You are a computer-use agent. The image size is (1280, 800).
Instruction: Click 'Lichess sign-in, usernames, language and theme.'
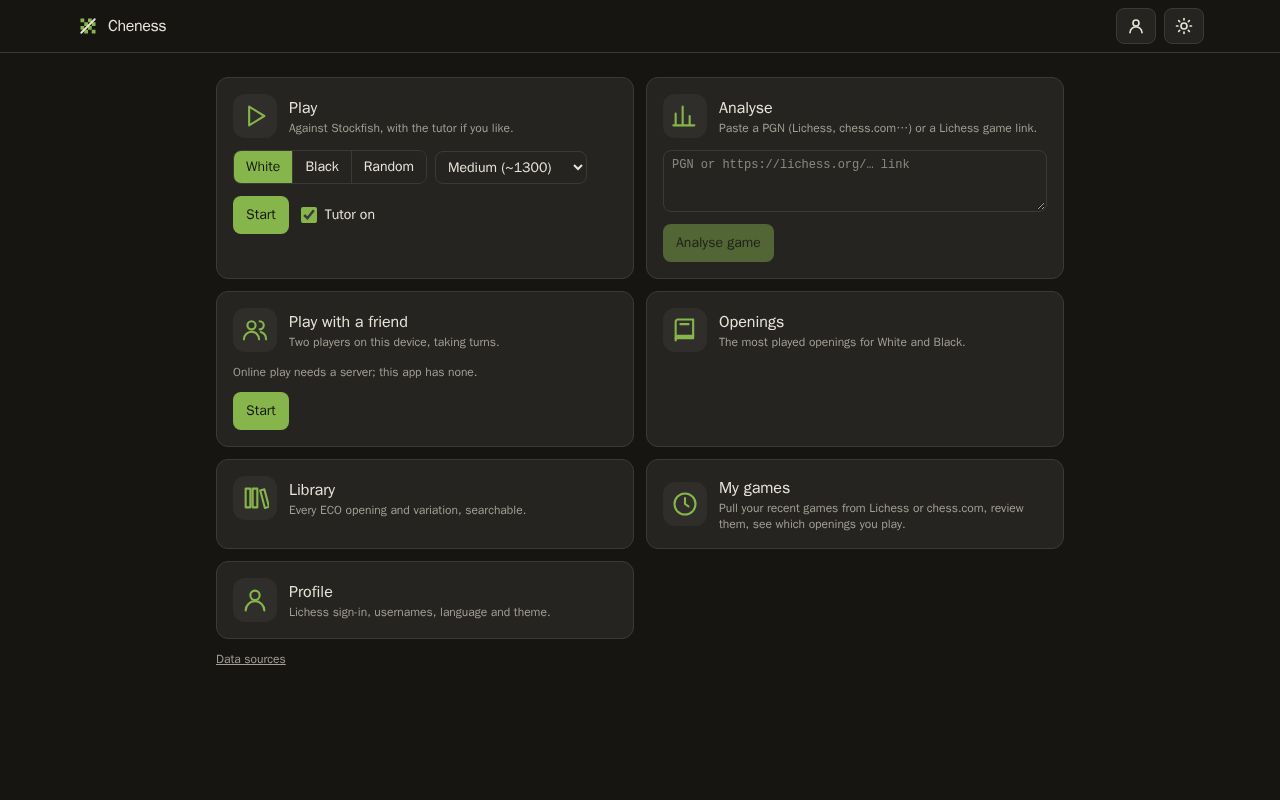tap(419, 612)
